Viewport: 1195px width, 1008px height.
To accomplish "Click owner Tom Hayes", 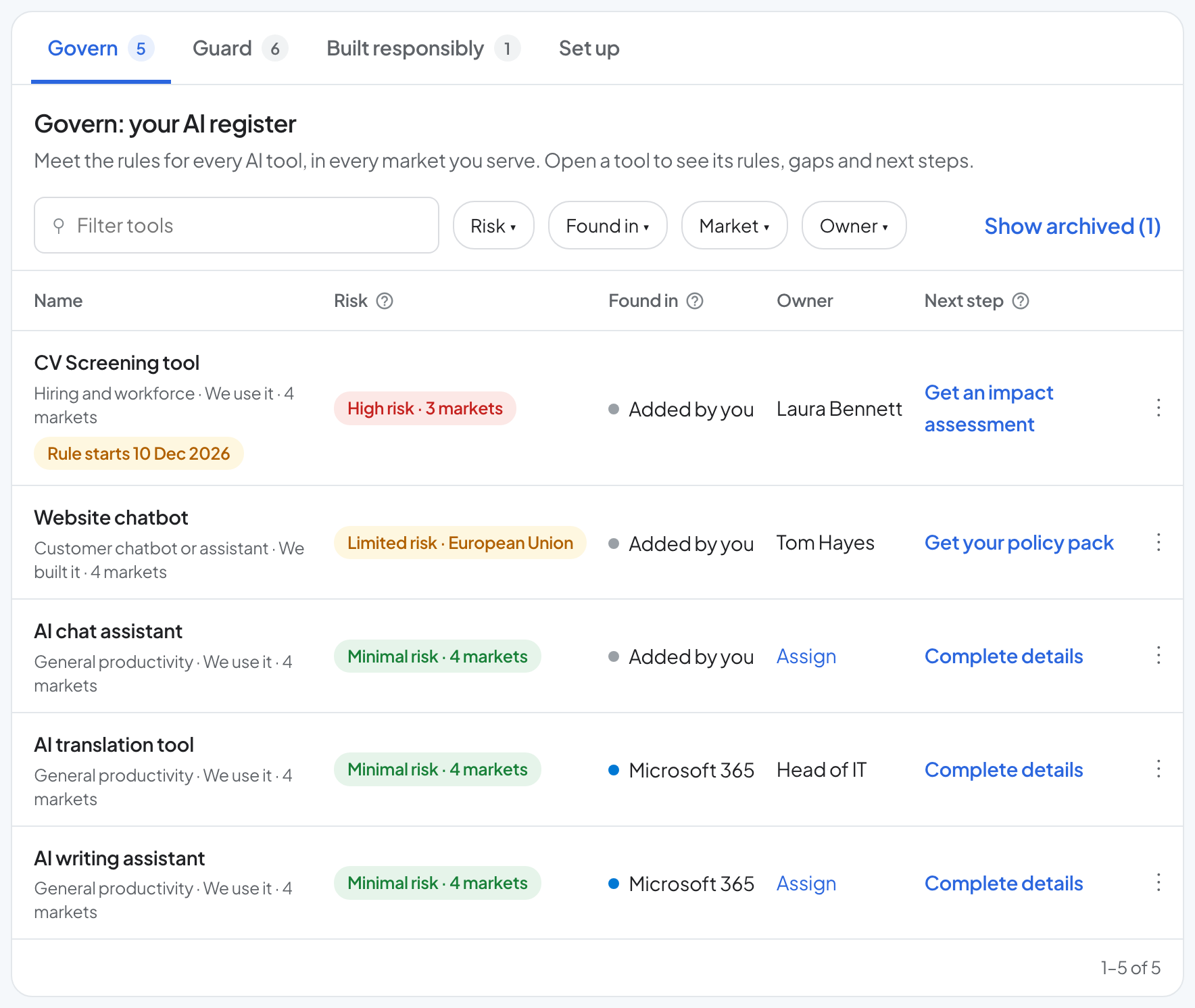I will tap(825, 543).
